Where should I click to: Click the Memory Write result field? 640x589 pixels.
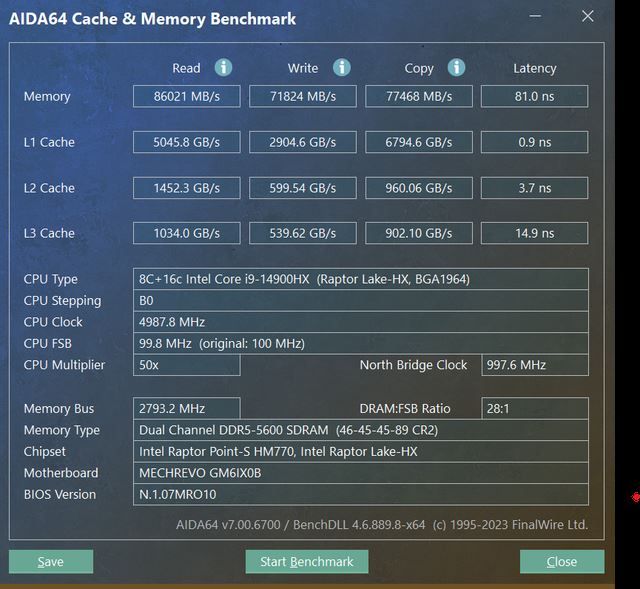(302, 97)
